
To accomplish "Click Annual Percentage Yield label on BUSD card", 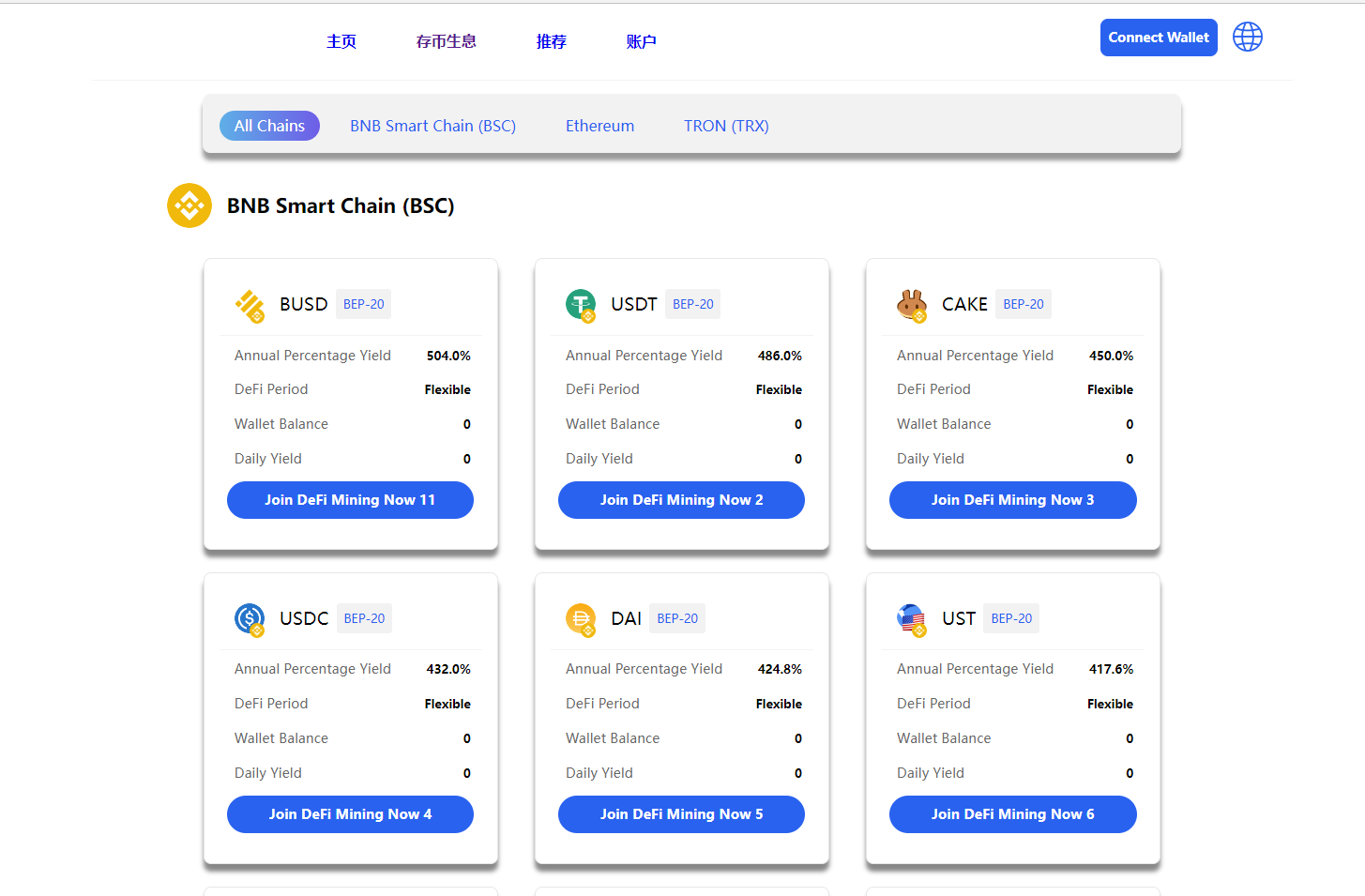I will [312, 356].
